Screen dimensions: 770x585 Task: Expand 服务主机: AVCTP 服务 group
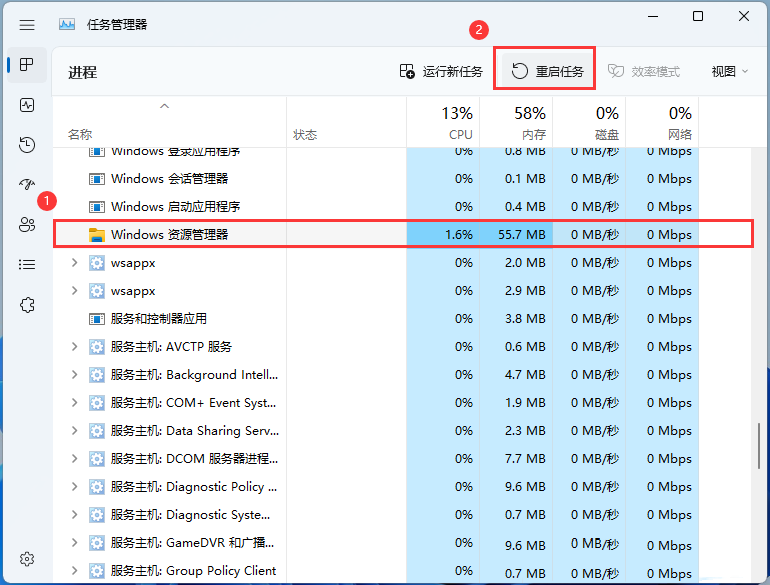pyautogui.click(x=75, y=347)
